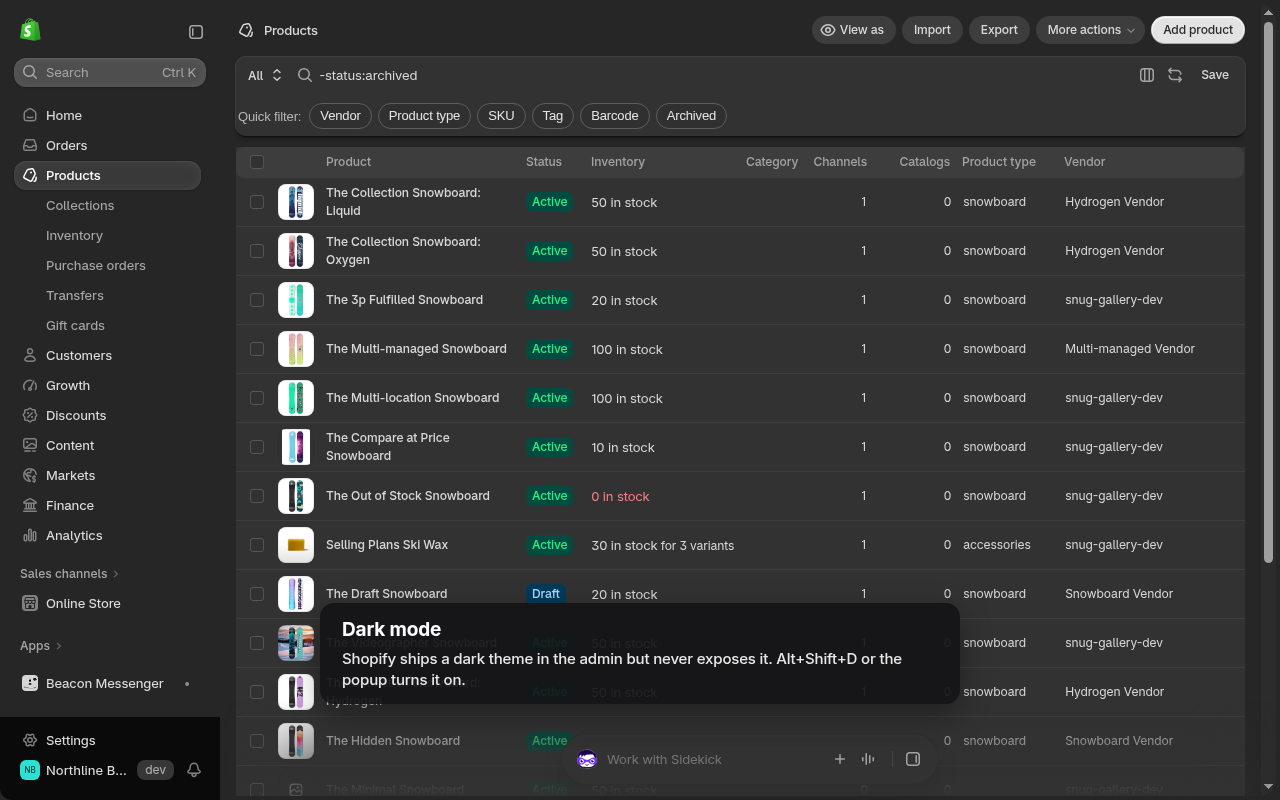Open The Draft Snowboard product thumbnail
The width and height of the screenshot is (1280, 800).
click(296, 594)
